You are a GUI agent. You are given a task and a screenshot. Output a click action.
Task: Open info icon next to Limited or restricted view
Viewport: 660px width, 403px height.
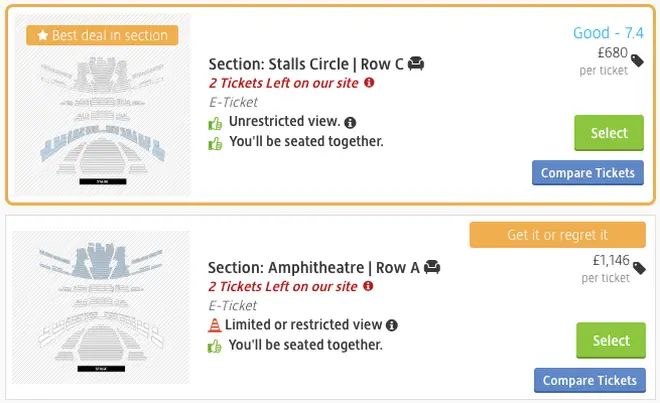tap(392, 326)
